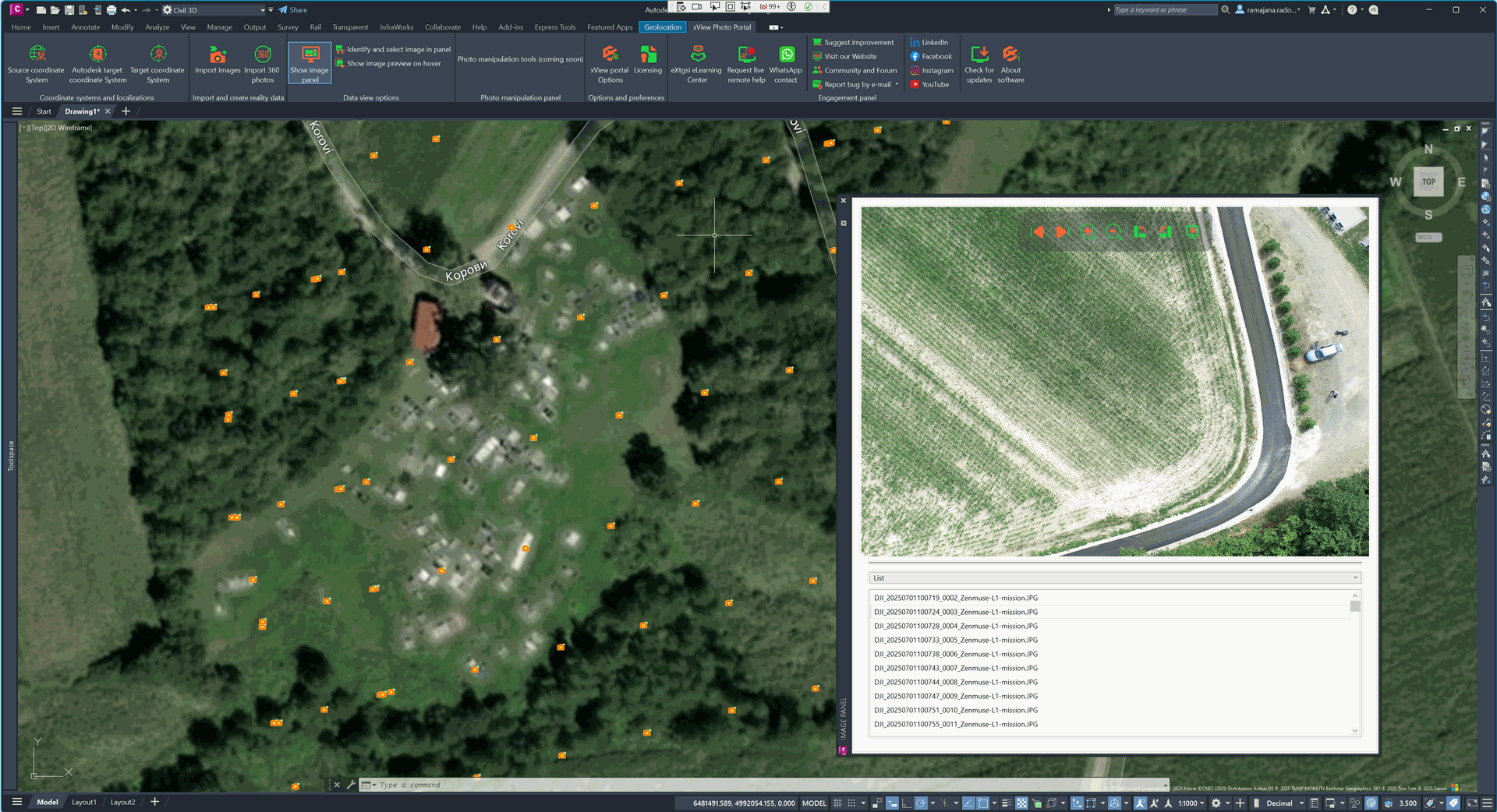Image resolution: width=1497 pixels, height=812 pixels.
Task: Click the Import images icon
Action: point(218,55)
